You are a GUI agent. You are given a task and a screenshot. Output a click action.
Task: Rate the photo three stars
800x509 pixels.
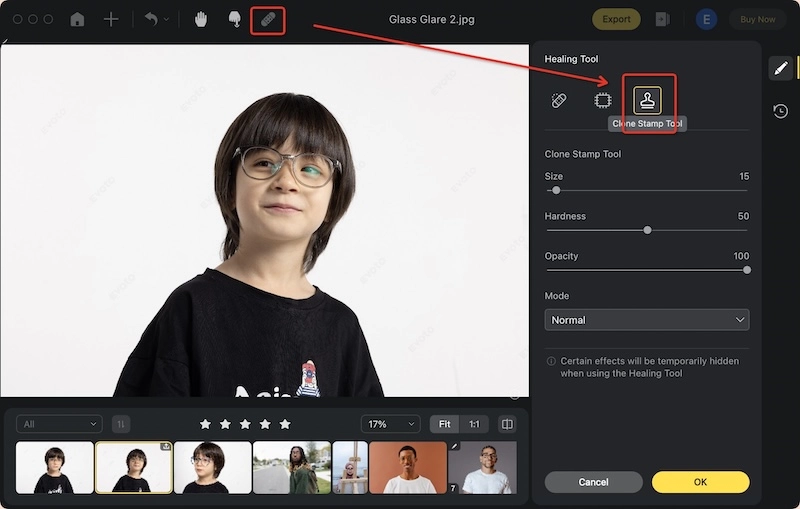pos(245,424)
